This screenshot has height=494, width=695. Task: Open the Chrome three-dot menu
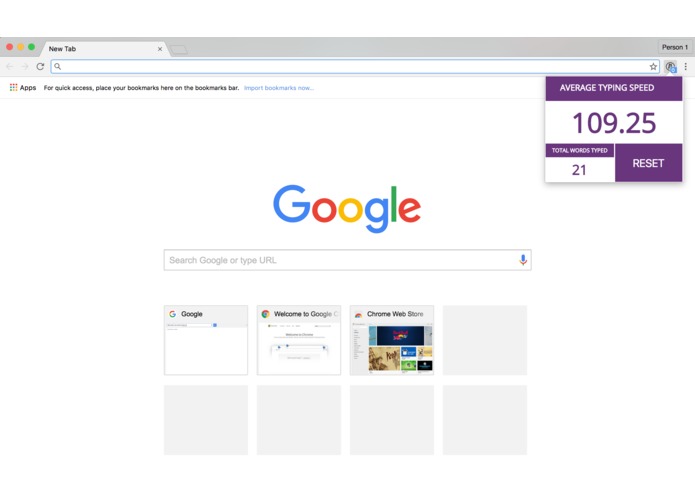(686, 66)
